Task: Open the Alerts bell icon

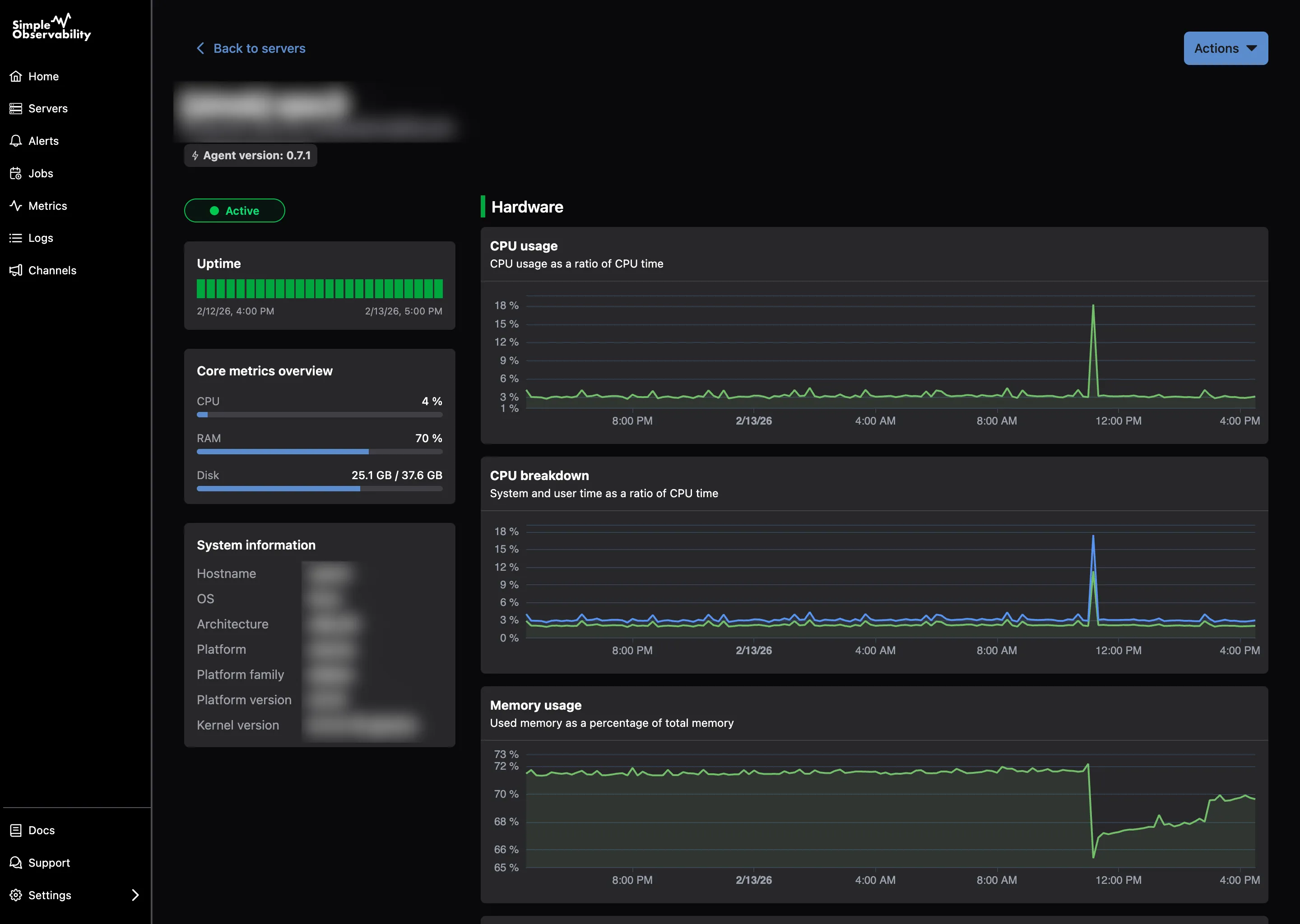Action: (x=16, y=140)
